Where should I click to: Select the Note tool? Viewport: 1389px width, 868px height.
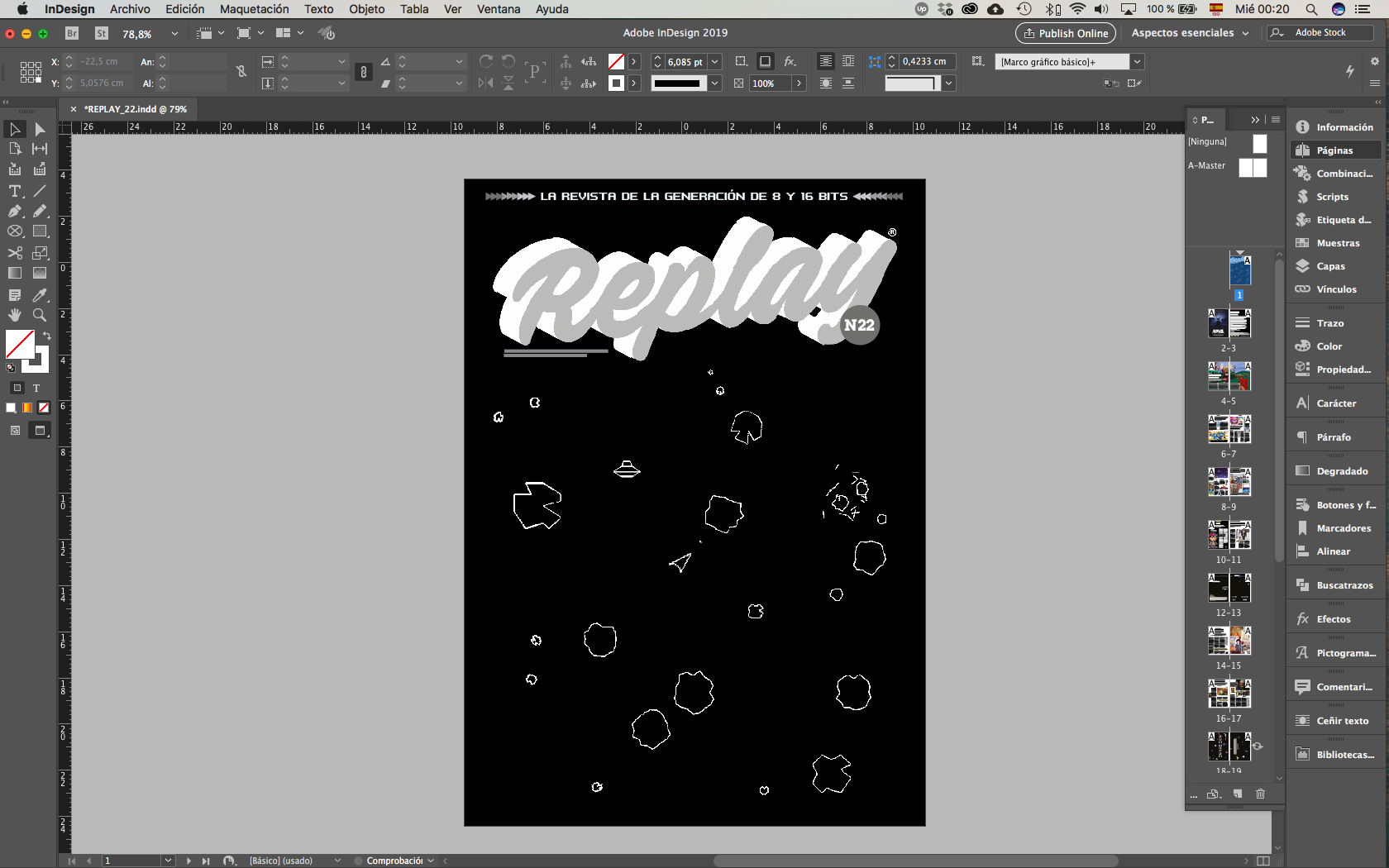pyautogui.click(x=15, y=295)
